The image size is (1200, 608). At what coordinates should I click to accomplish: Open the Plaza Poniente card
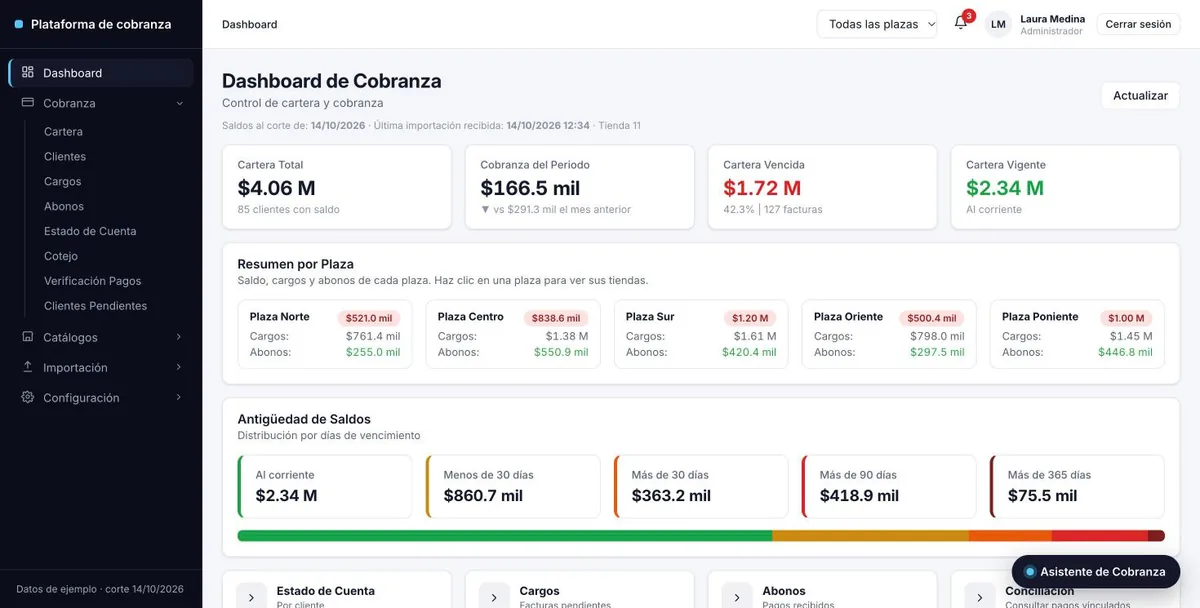click(1077, 334)
